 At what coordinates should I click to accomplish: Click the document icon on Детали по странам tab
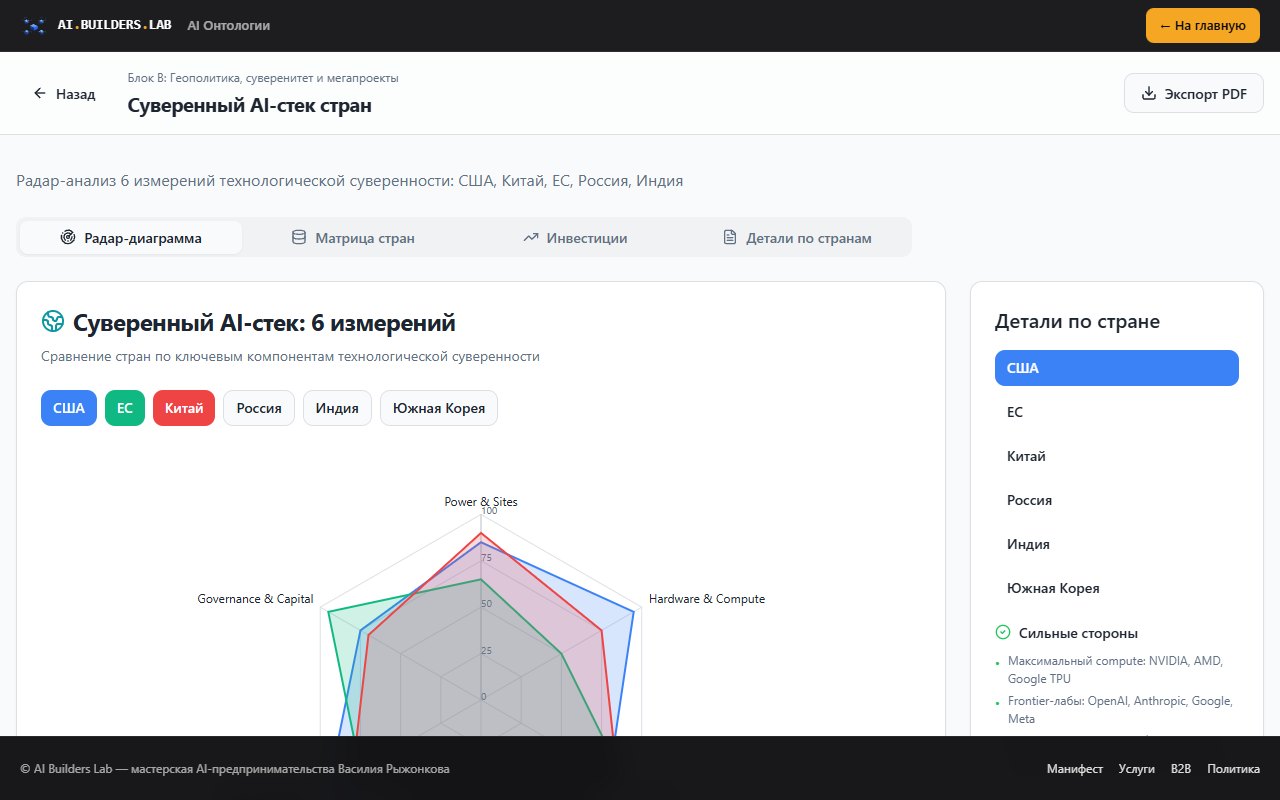(x=730, y=238)
